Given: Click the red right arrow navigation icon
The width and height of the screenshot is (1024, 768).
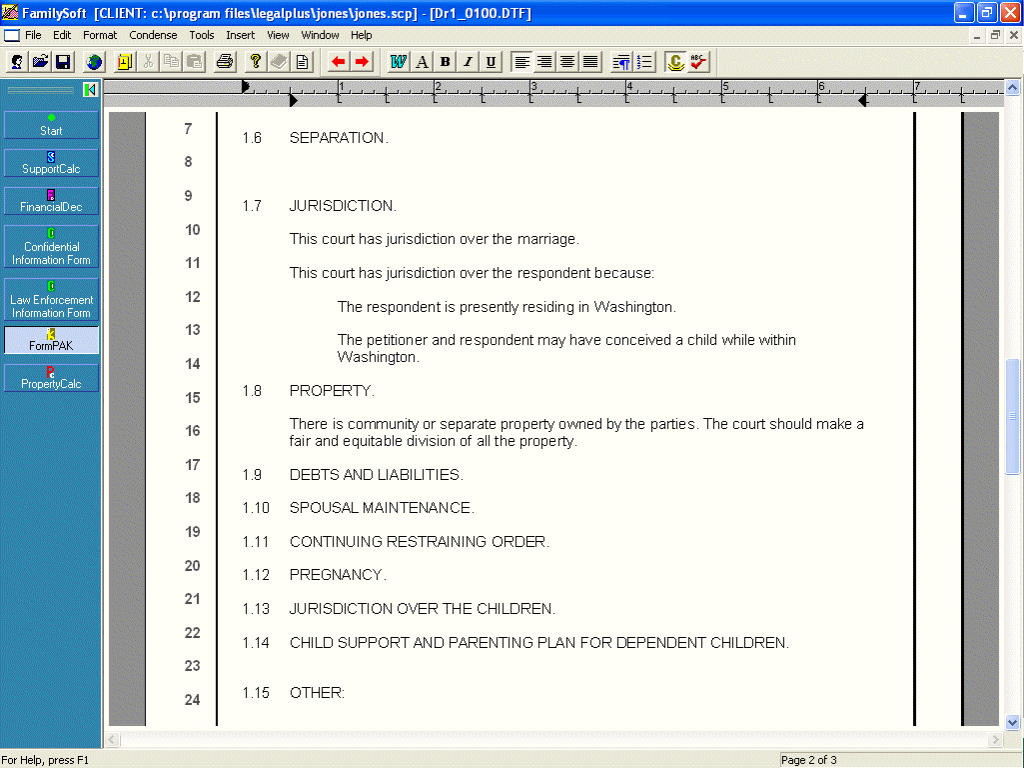Looking at the screenshot, I should click(362, 61).
